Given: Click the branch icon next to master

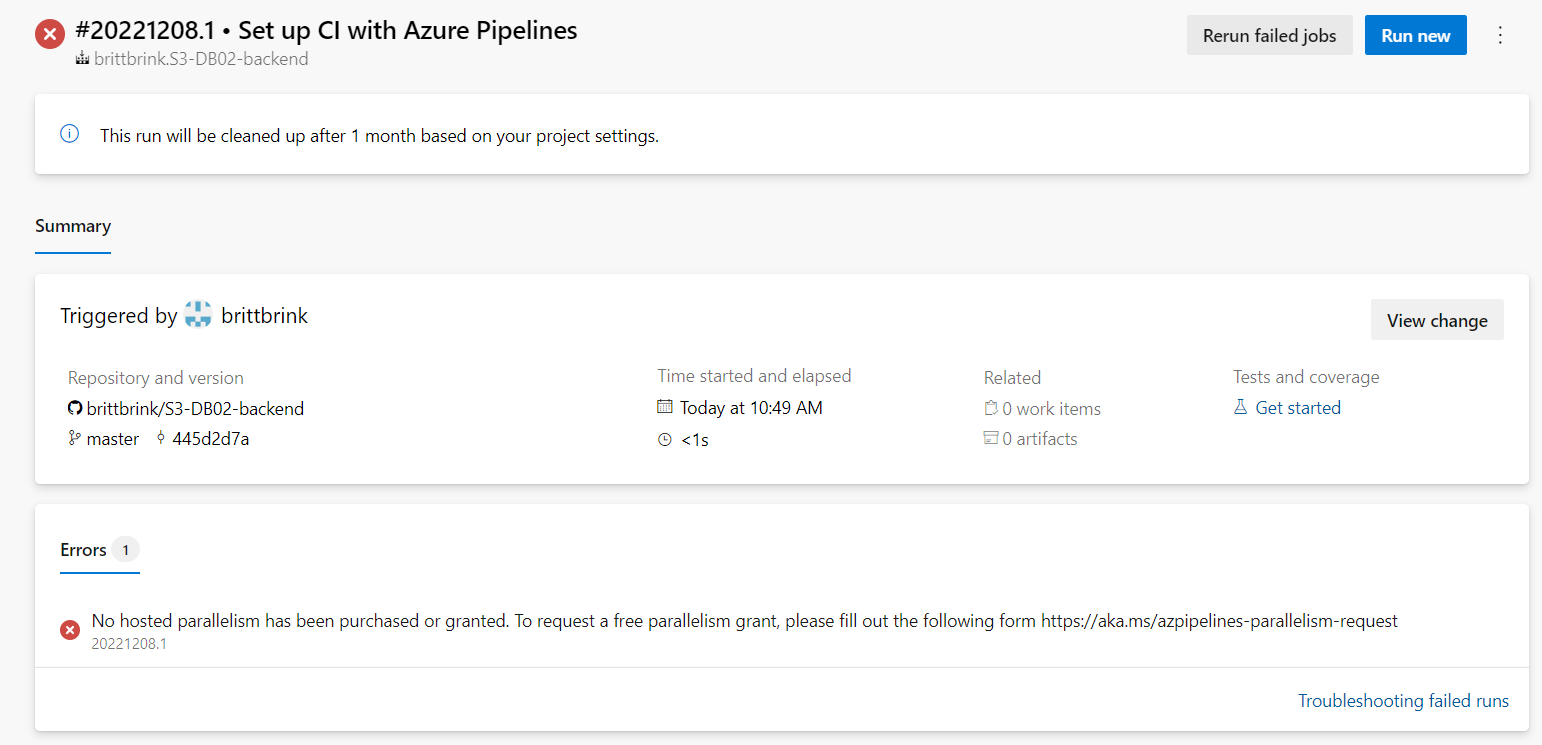Looking at the screenshot, I should pyautogui.click(x=74, y=438).
